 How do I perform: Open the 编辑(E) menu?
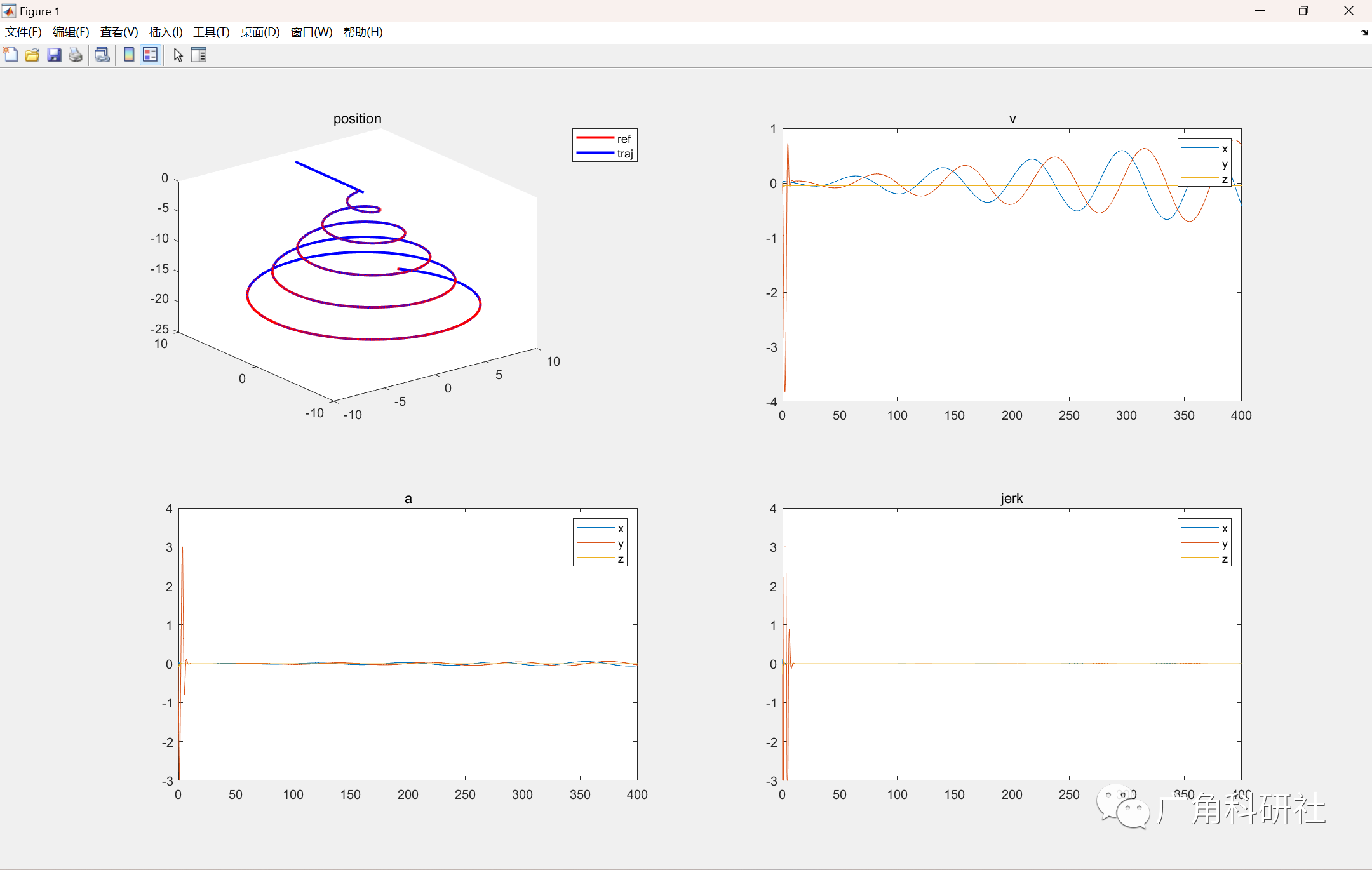pyautogui.click(x=71, y=32)
